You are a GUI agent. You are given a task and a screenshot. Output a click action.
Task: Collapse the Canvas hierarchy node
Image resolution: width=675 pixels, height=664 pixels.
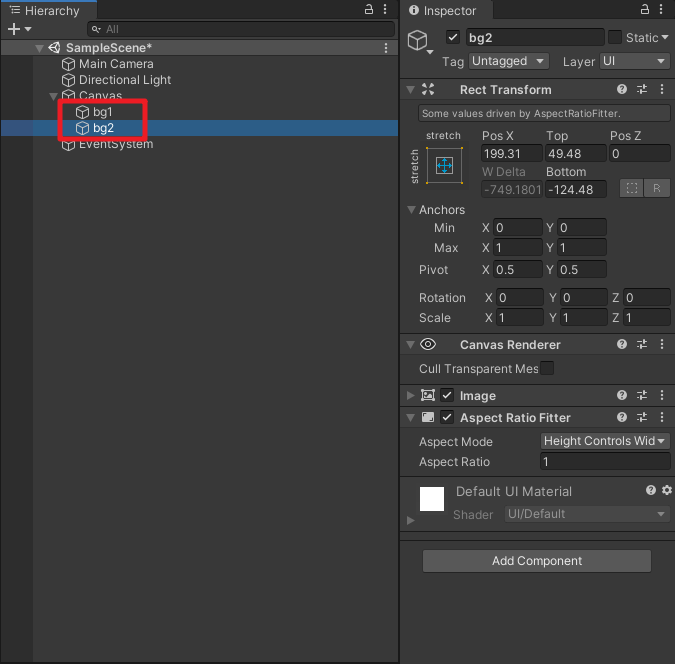(x=53, y=96)
